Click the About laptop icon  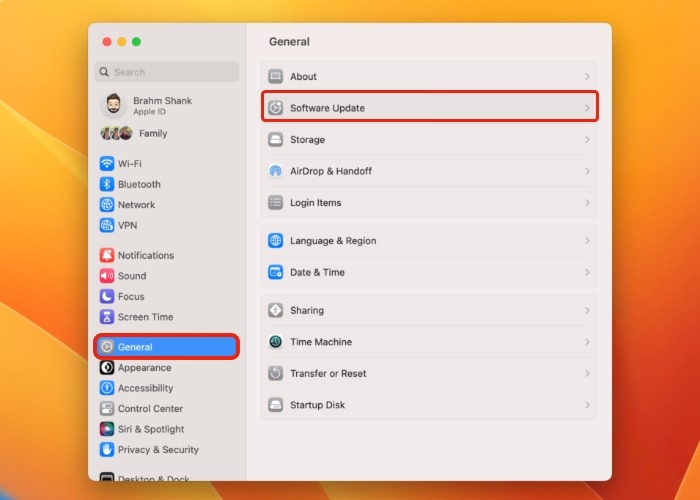point(275,76)
